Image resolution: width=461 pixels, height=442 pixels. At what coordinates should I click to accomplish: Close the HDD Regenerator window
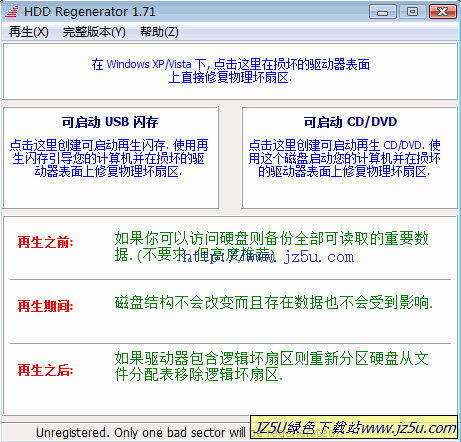click(443, 12)
